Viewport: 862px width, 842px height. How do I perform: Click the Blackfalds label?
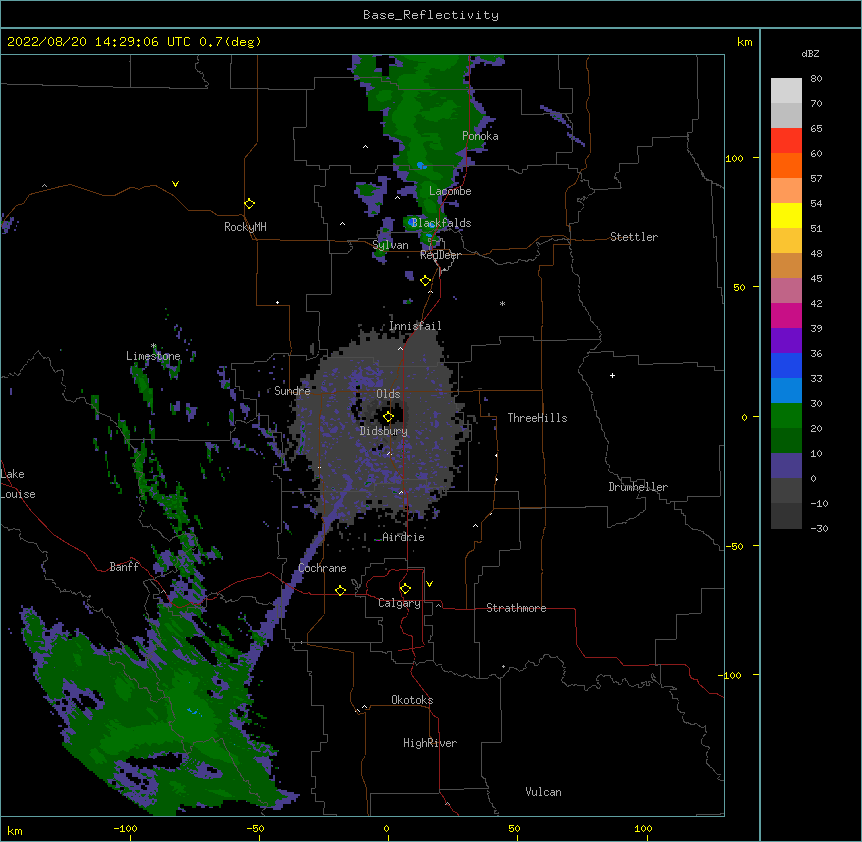point(441,223)
